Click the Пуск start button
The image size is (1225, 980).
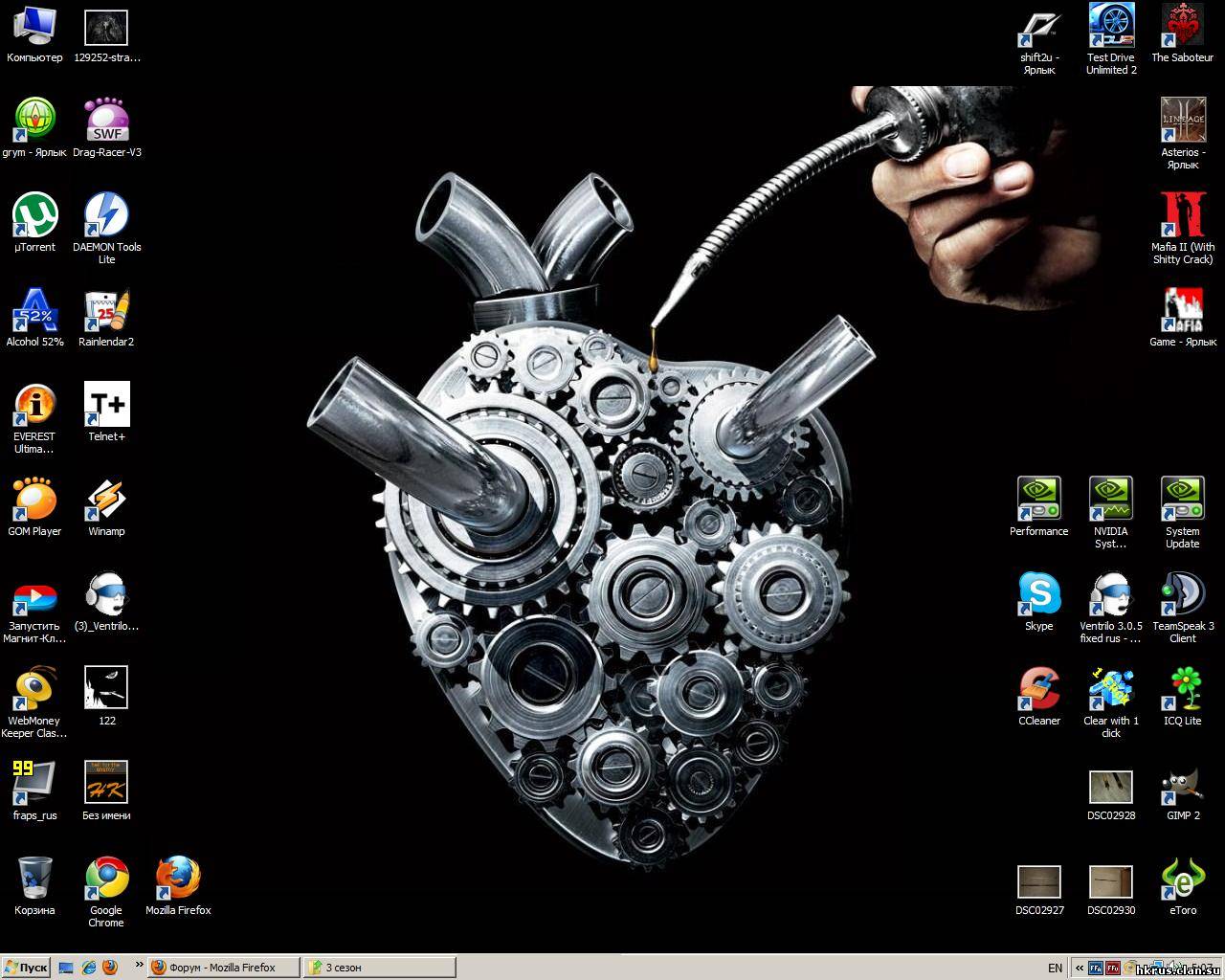point(26,968)
